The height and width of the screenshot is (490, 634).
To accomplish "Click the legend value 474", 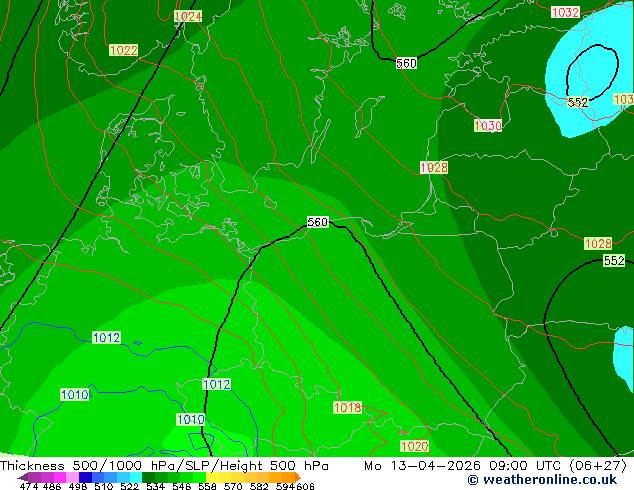I will (x=29, y=486).
